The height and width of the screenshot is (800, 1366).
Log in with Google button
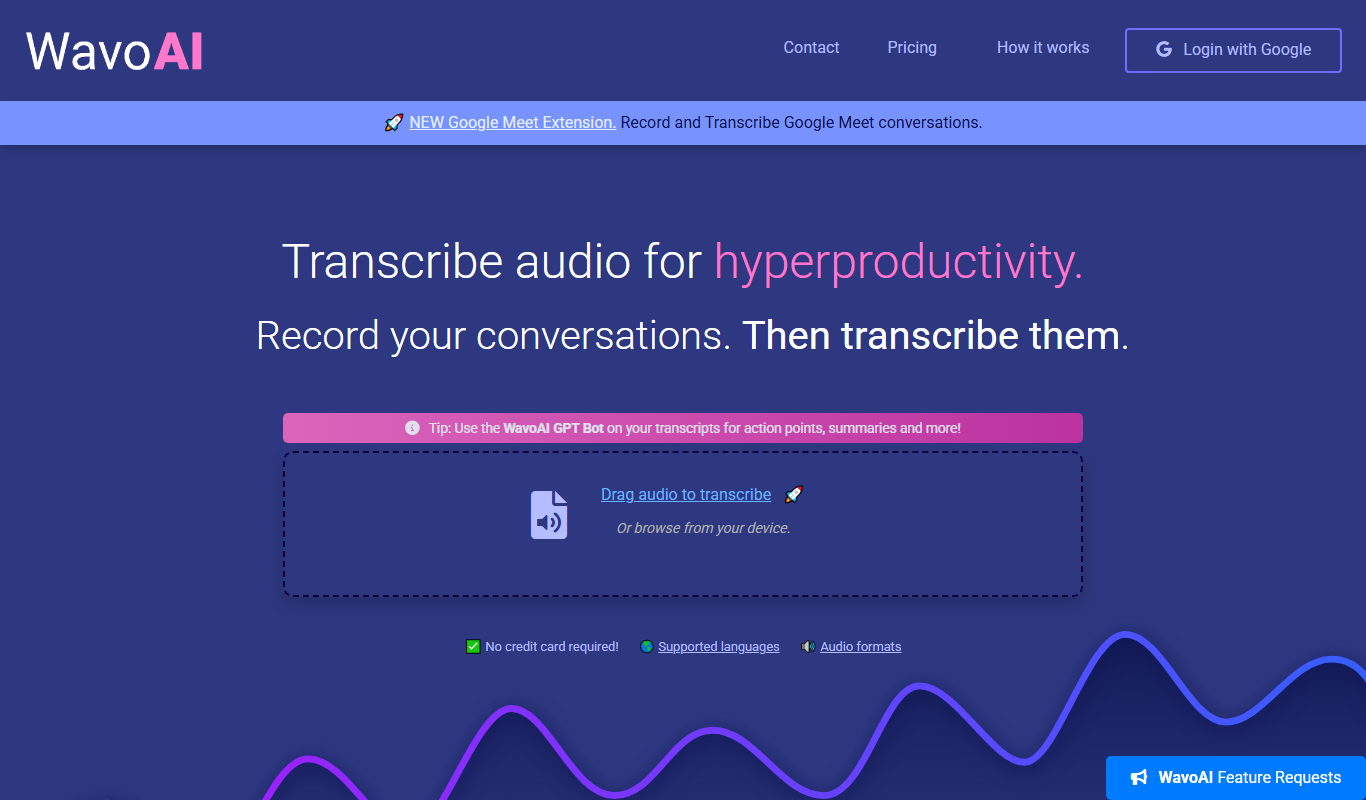pos(1233,50)
